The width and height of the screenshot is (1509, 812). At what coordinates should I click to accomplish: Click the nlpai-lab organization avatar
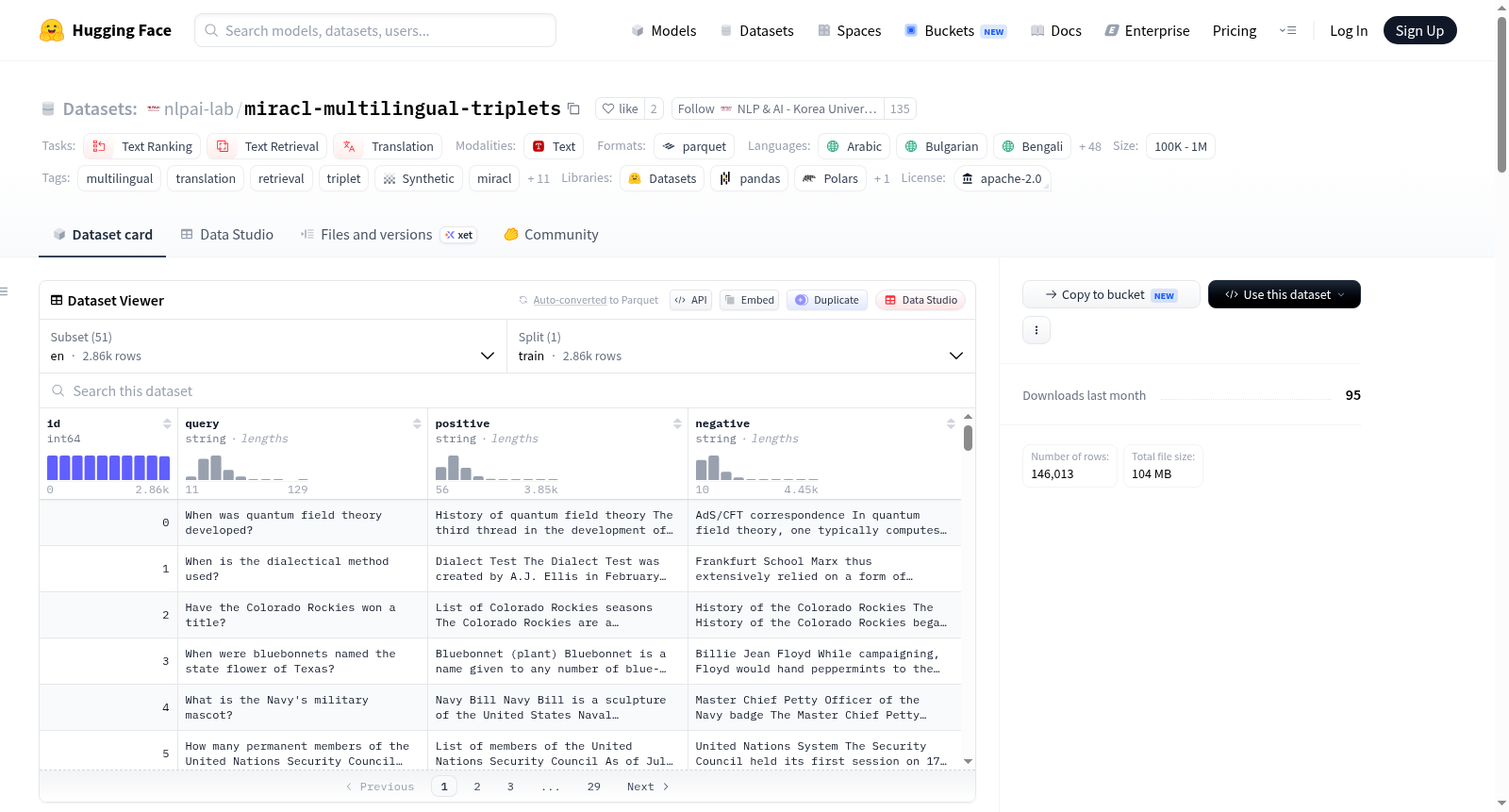(154, 108)
